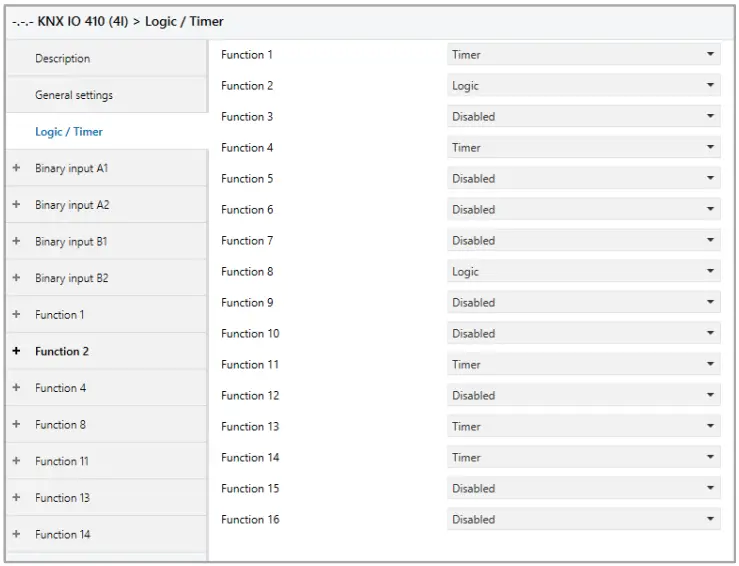
Task: Open the Function 2 Logic dropdown
Action: pos(583,86)
